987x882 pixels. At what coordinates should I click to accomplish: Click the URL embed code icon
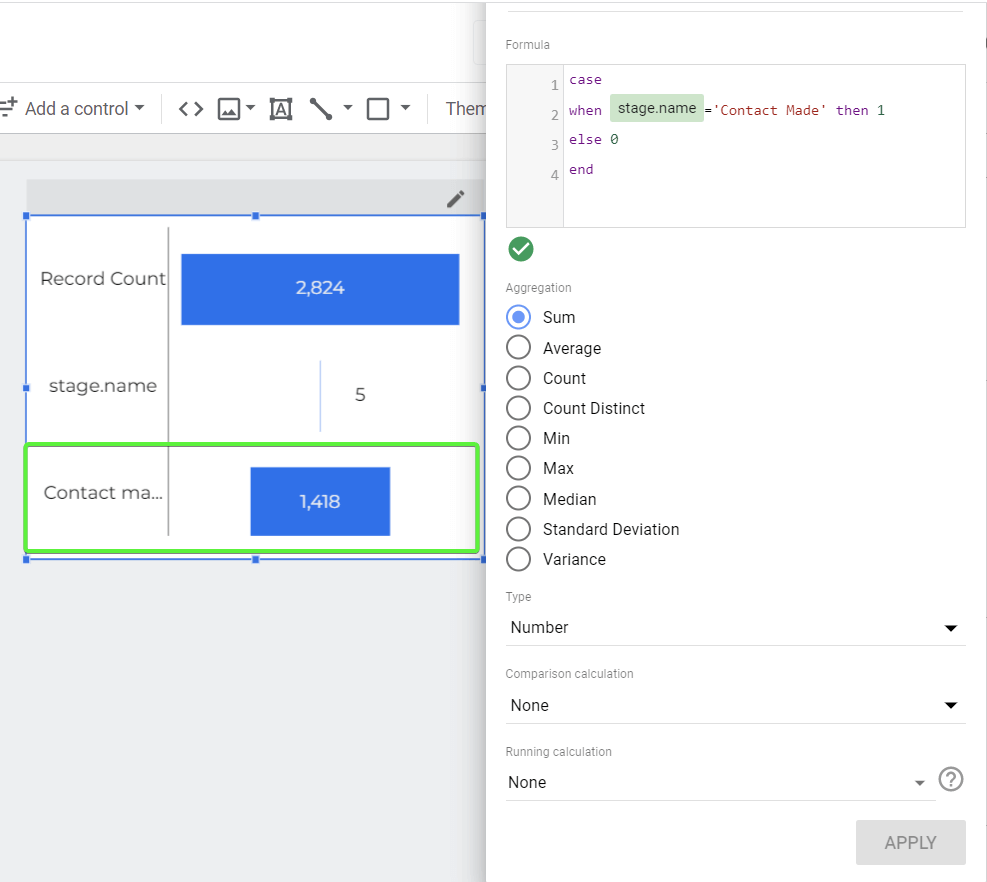[x=191, y=109]
